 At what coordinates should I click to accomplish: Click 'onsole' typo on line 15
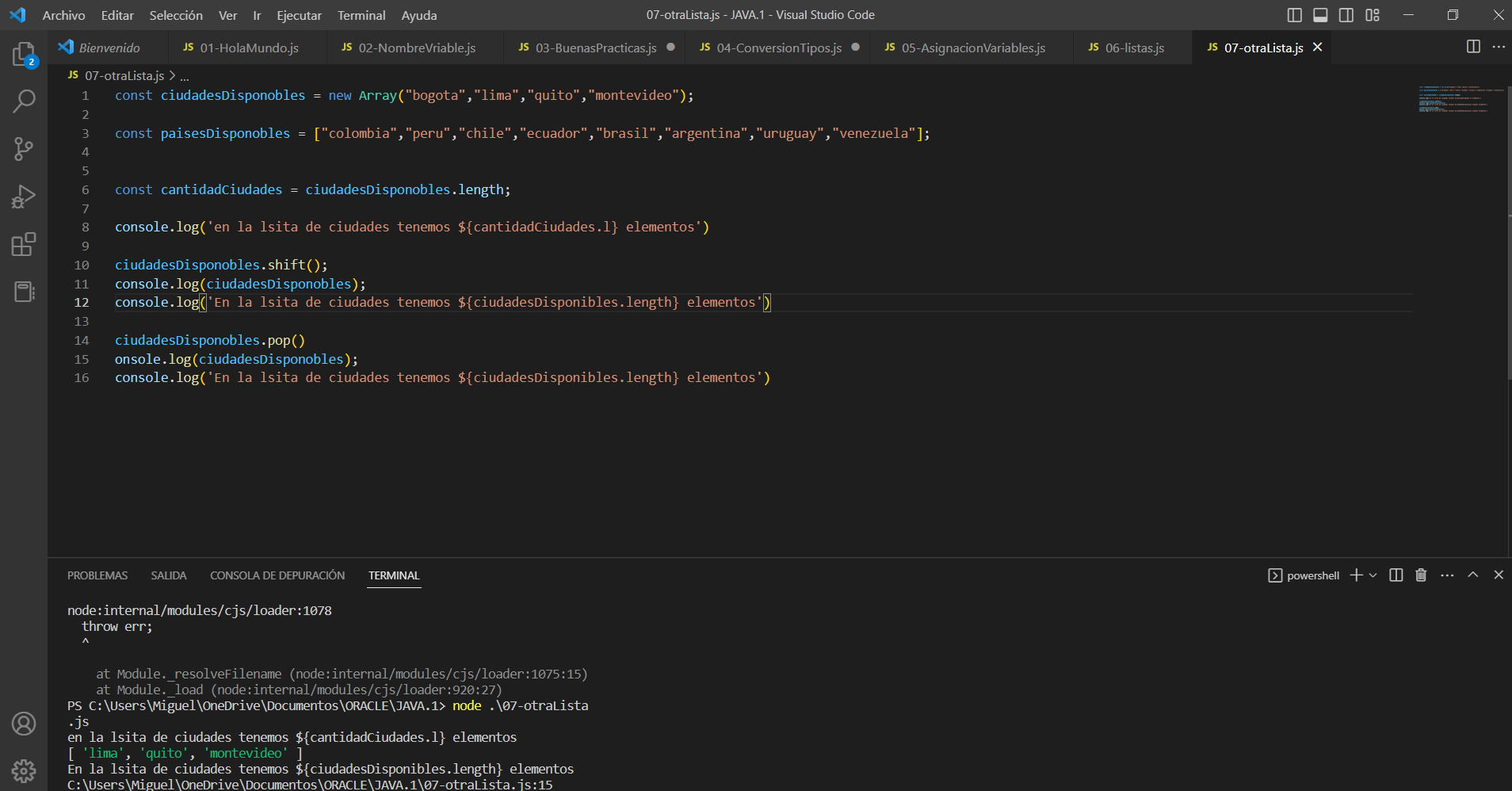click(138, 359)
